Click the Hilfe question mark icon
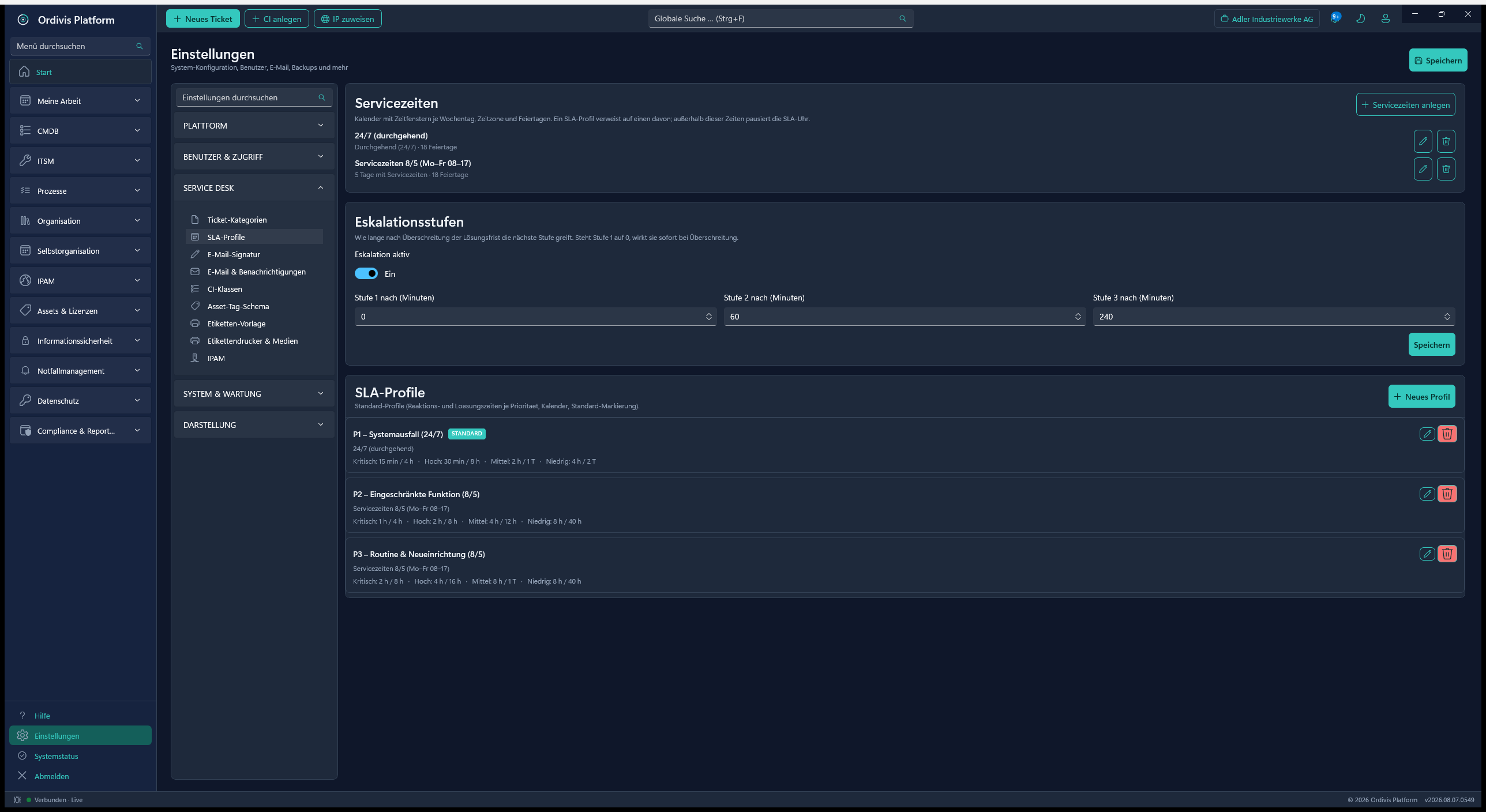The height and width of the screenshot is (812, 1486). (22, 716)
